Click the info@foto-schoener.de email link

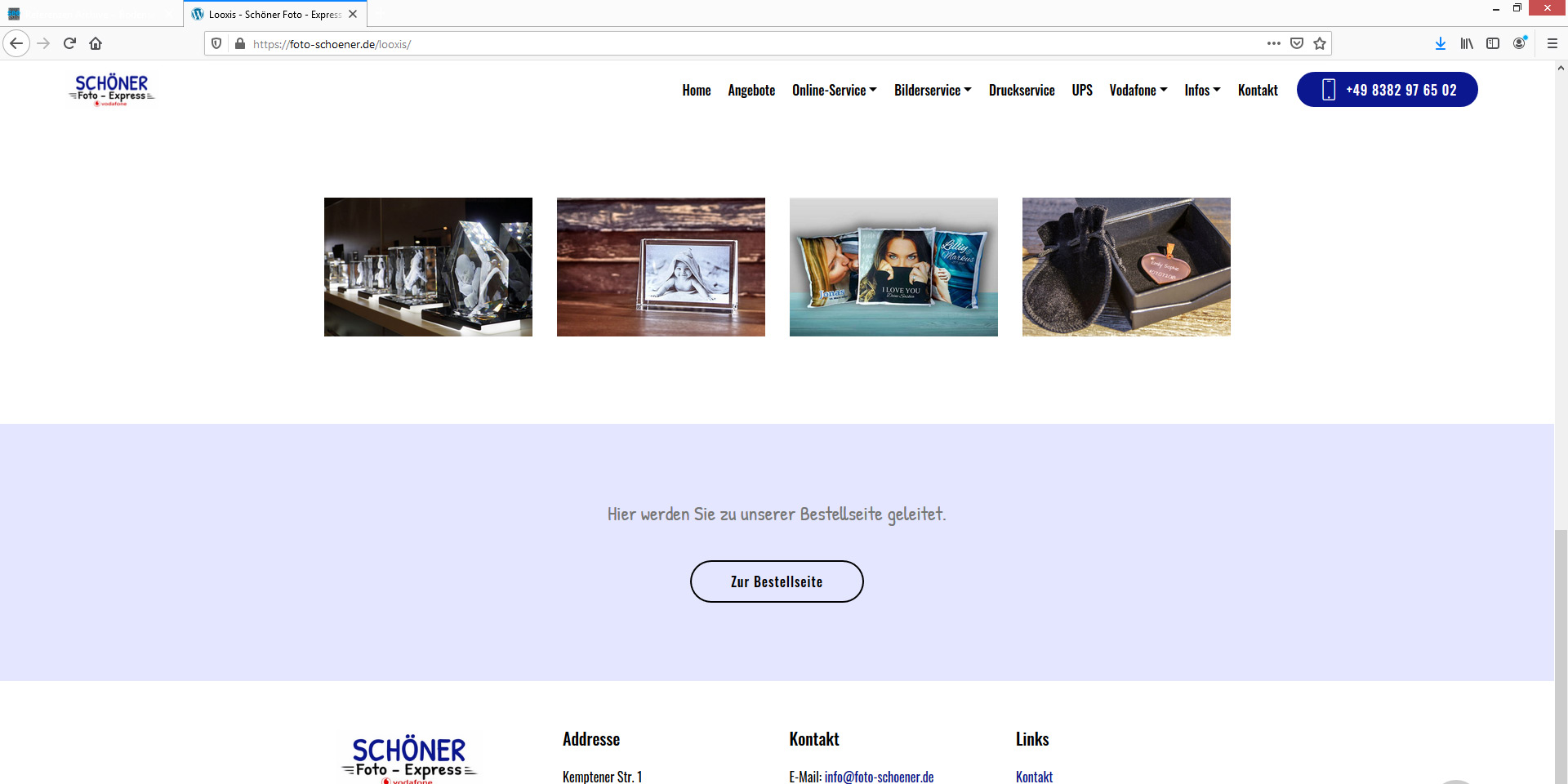pyautogui.click(x=879, y=777)
